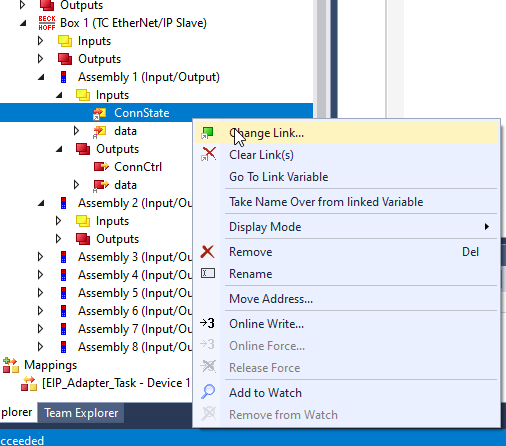This screenshot has width=506, height=446.
Task: Click the EIP_Adapter_Task mapping icon
Action: (x=29, y=383)
